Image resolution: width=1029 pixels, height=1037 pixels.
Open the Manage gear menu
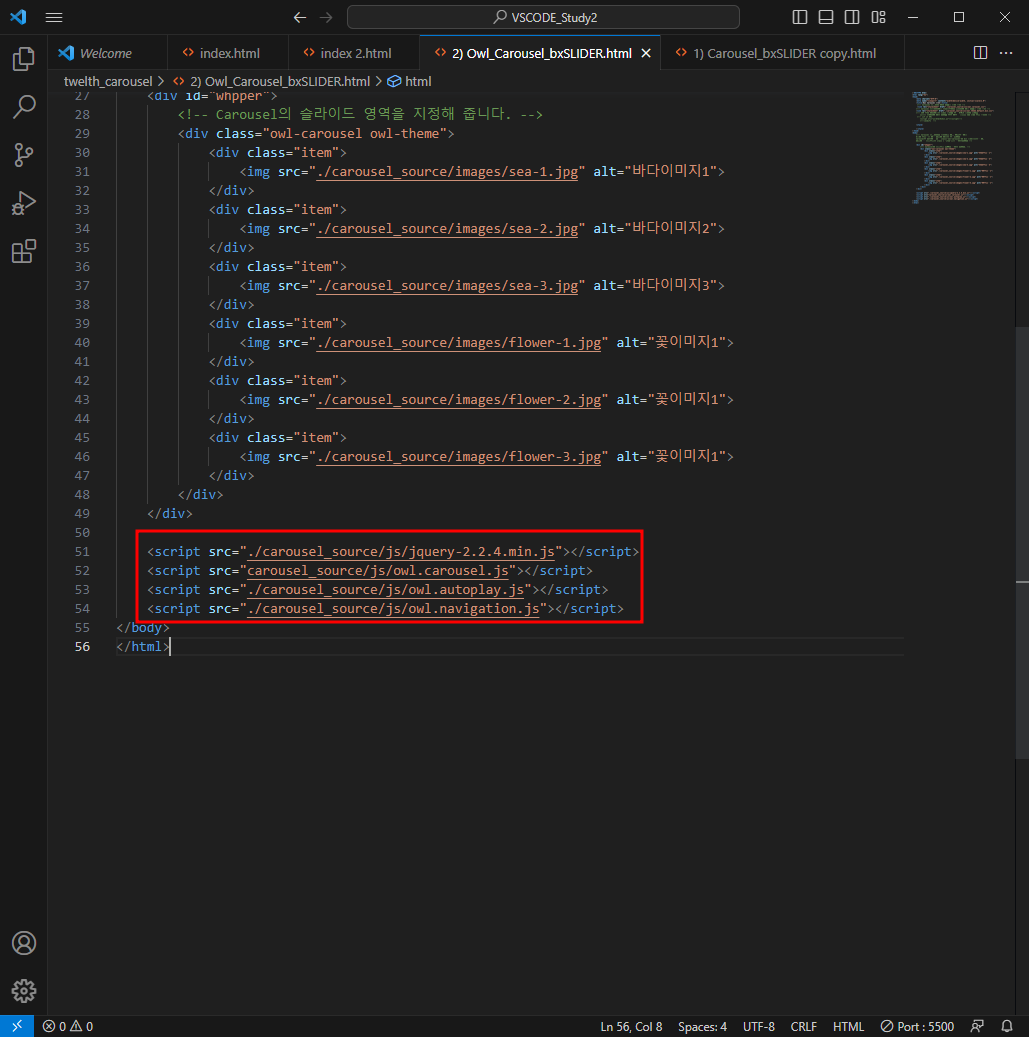24,991
